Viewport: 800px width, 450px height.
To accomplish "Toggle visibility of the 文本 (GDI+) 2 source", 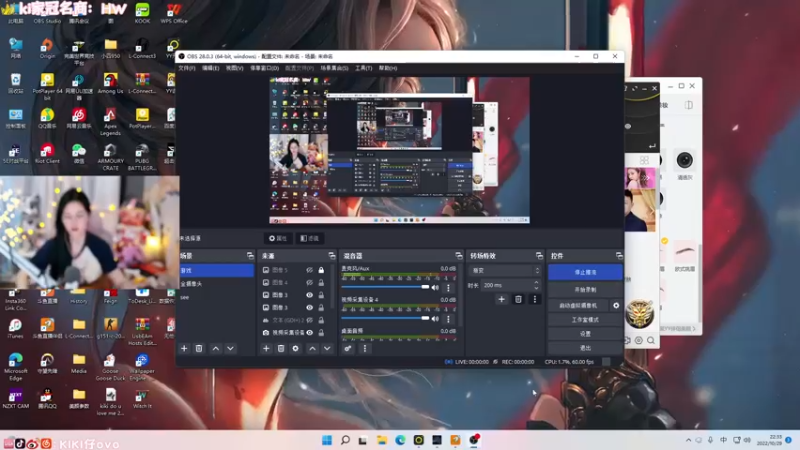I will [309, 320].
